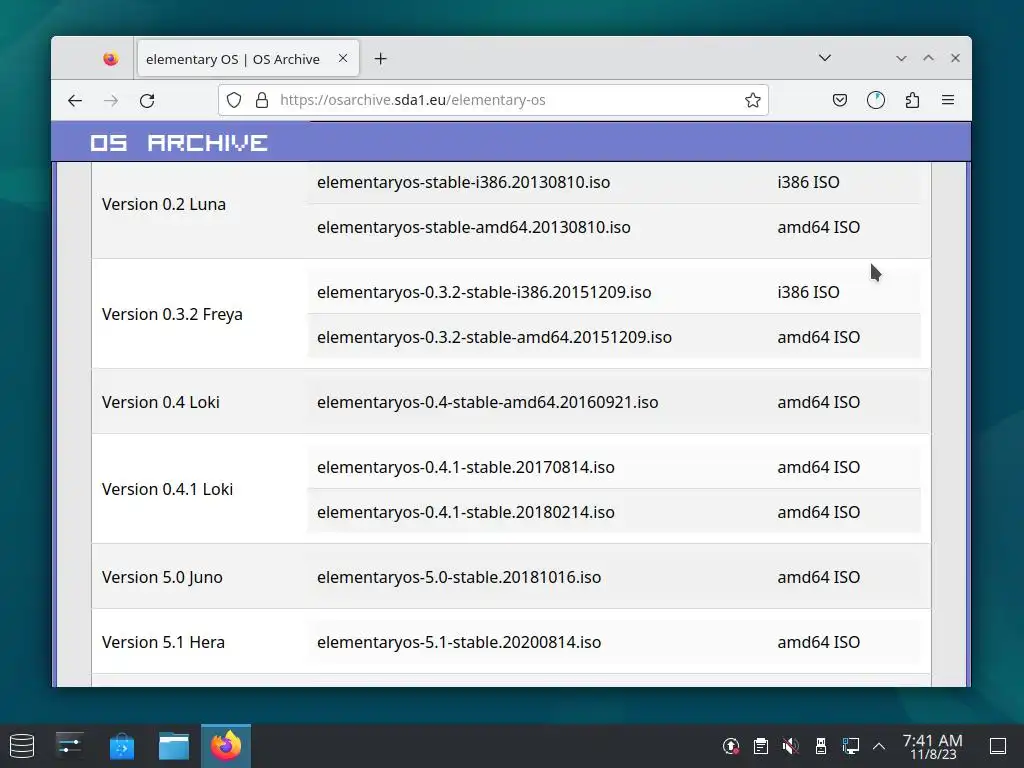This screenshot has width=1024, height=768.
Task: Select the Version 0.2 Luna label
Action: (164, 204)
